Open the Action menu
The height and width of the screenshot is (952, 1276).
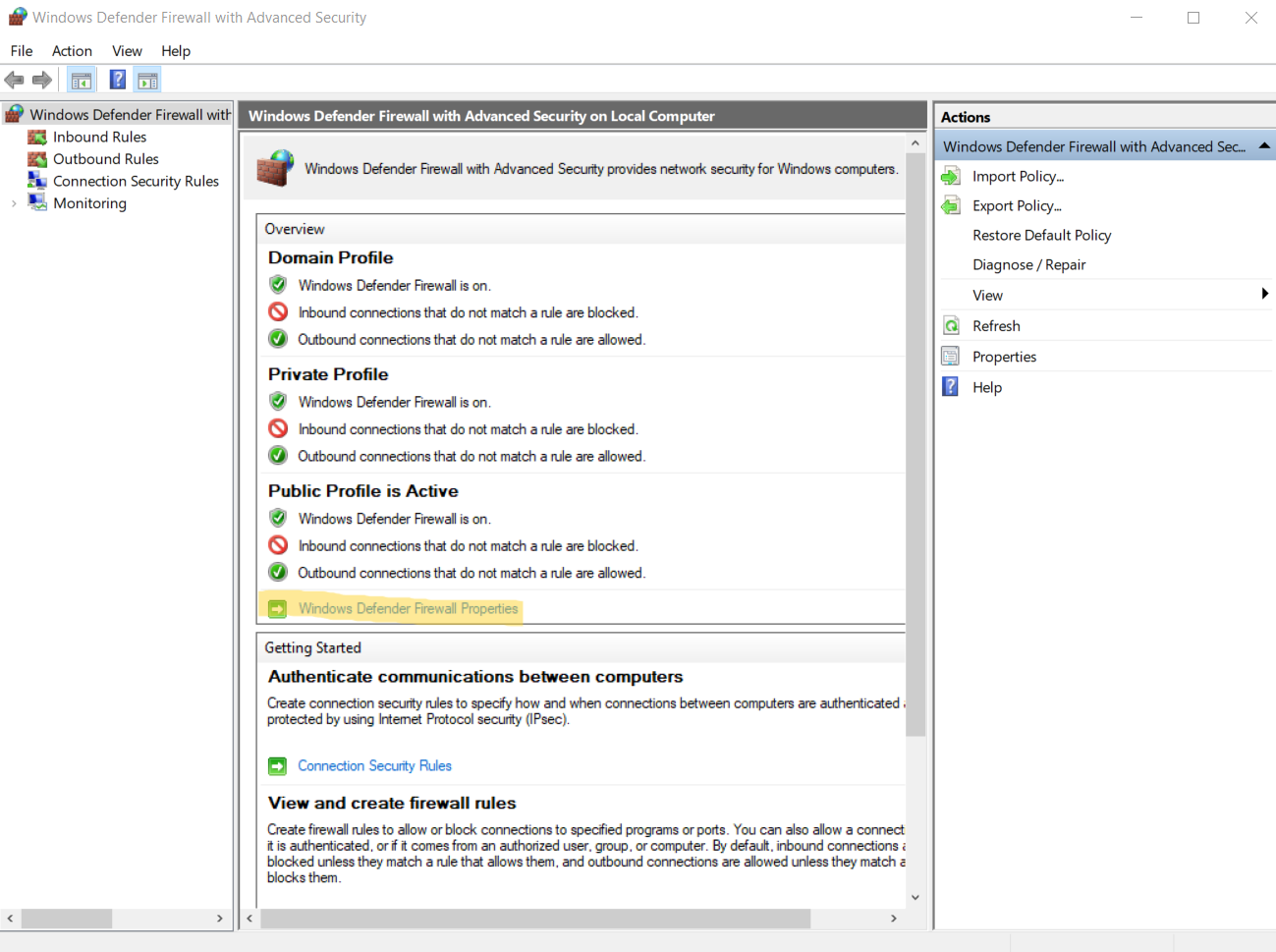click(x=72, y=51)
